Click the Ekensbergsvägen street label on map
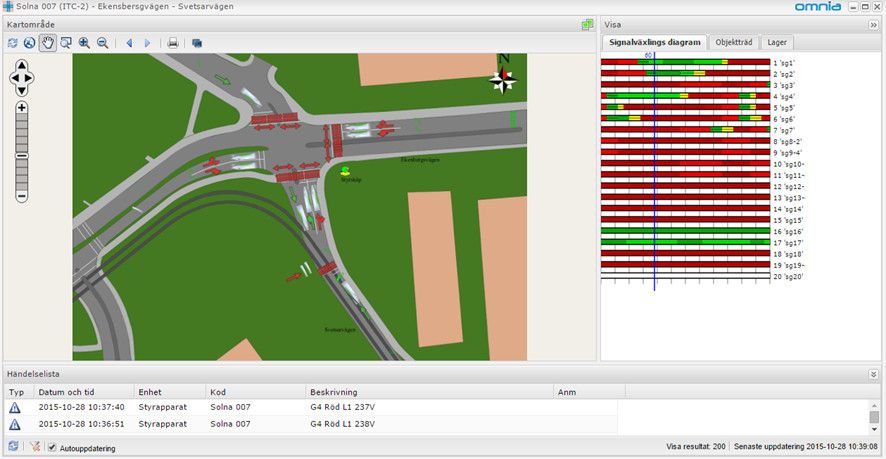 coord(420,160)
